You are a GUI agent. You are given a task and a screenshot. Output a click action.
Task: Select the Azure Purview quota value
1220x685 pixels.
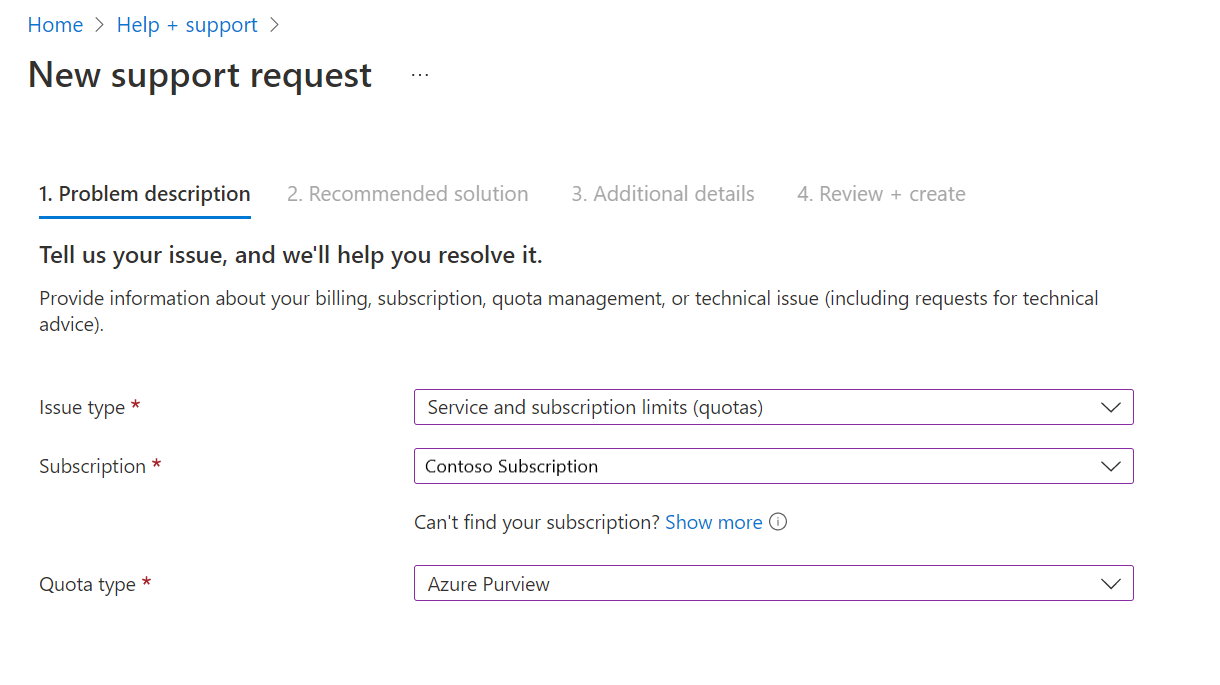pos(489,583)
